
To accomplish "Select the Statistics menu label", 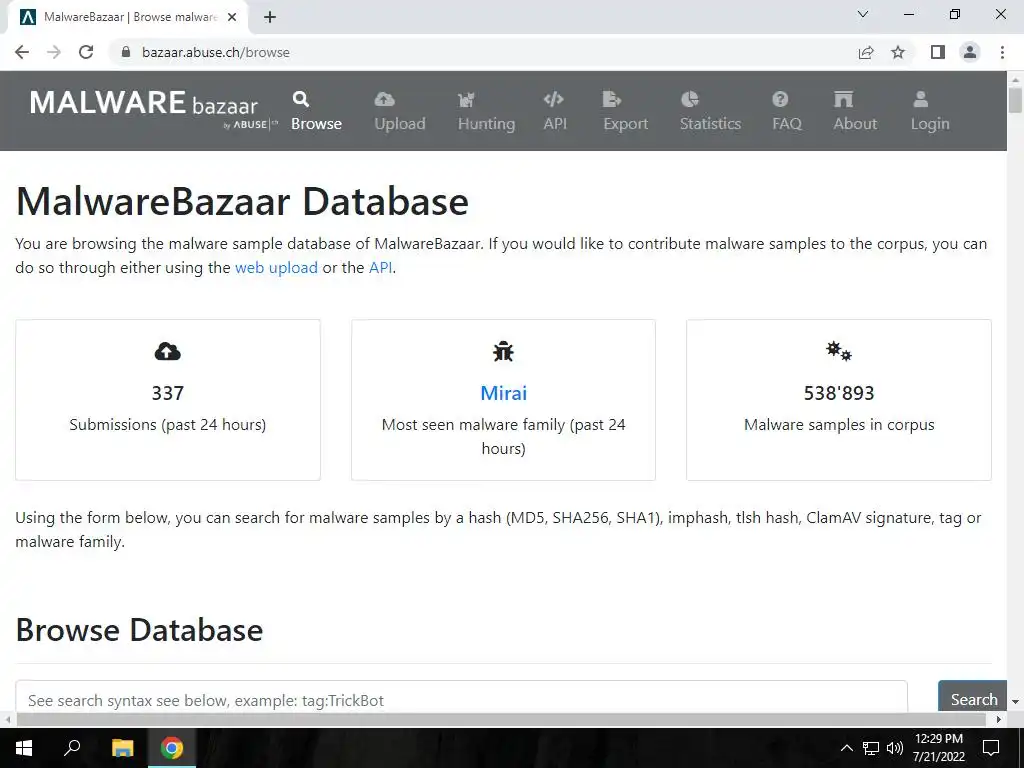I will 711,123.
